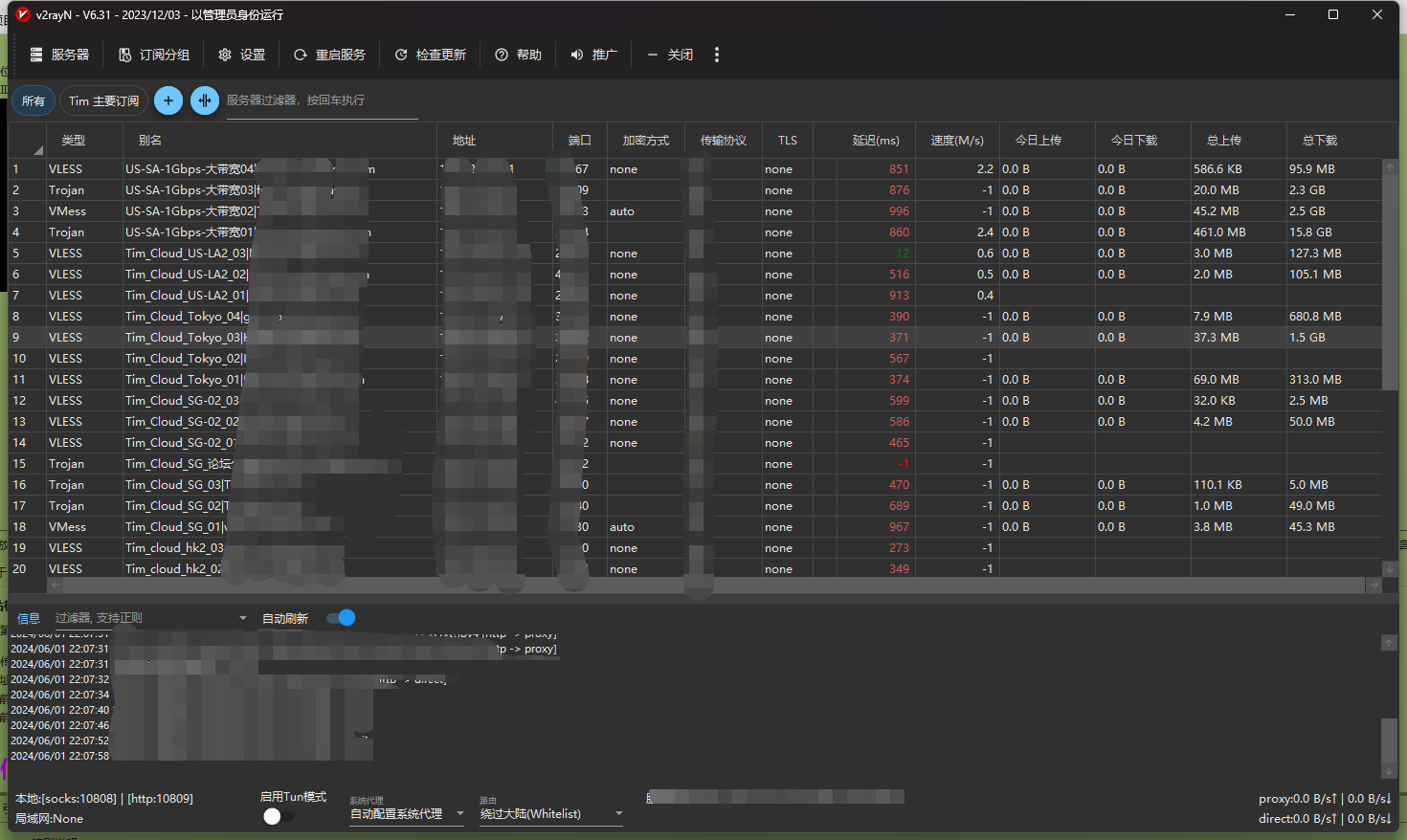Expand the log filter dropdown arrow
The width and height of the screenshot is (1407, 840).
click(242, 618)
